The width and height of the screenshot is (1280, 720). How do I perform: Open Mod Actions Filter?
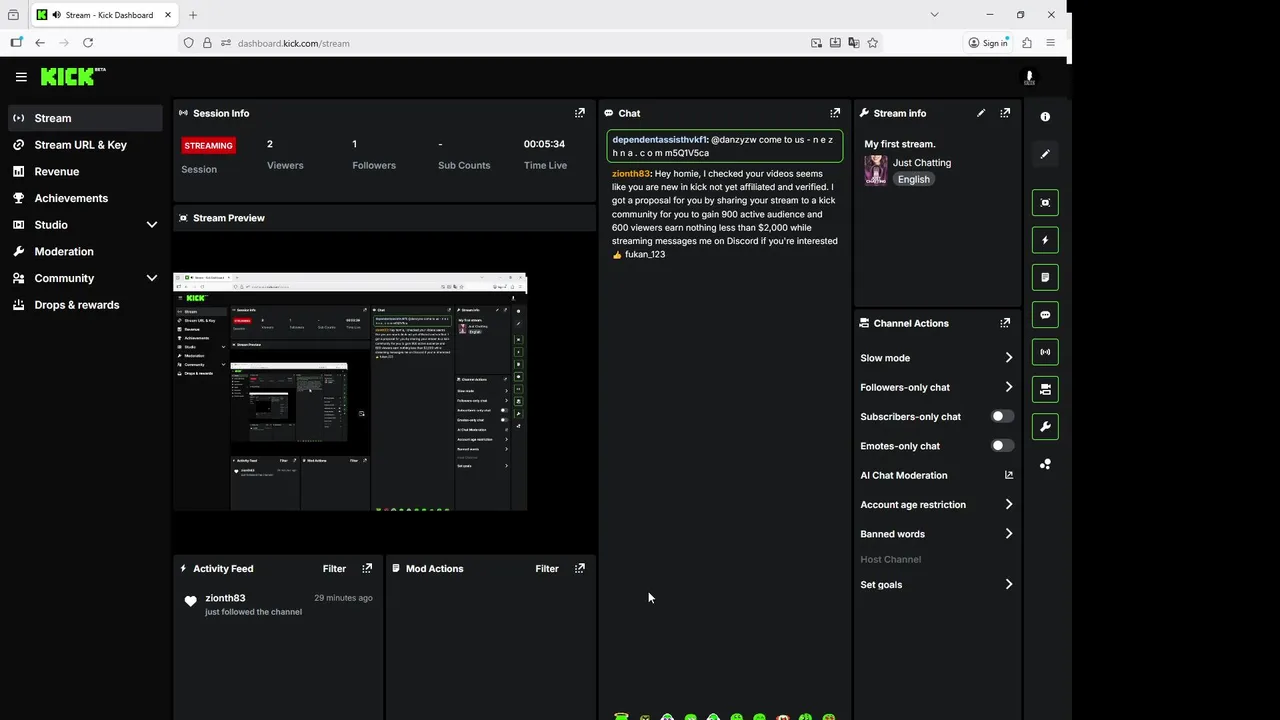click(x=547, y=568)
